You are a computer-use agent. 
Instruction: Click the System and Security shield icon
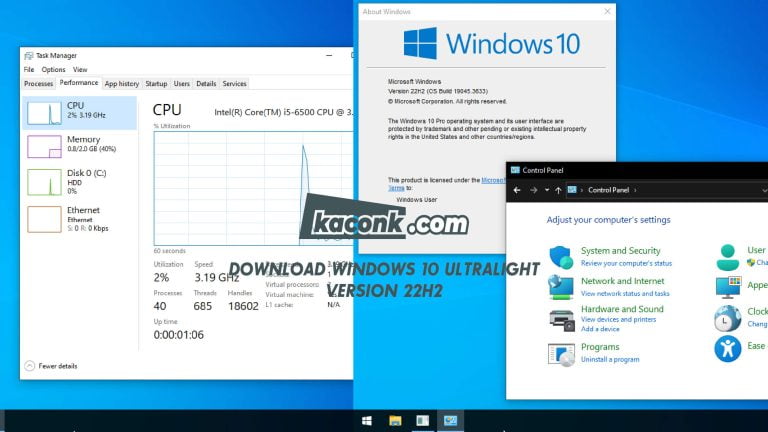click(561, 257)
